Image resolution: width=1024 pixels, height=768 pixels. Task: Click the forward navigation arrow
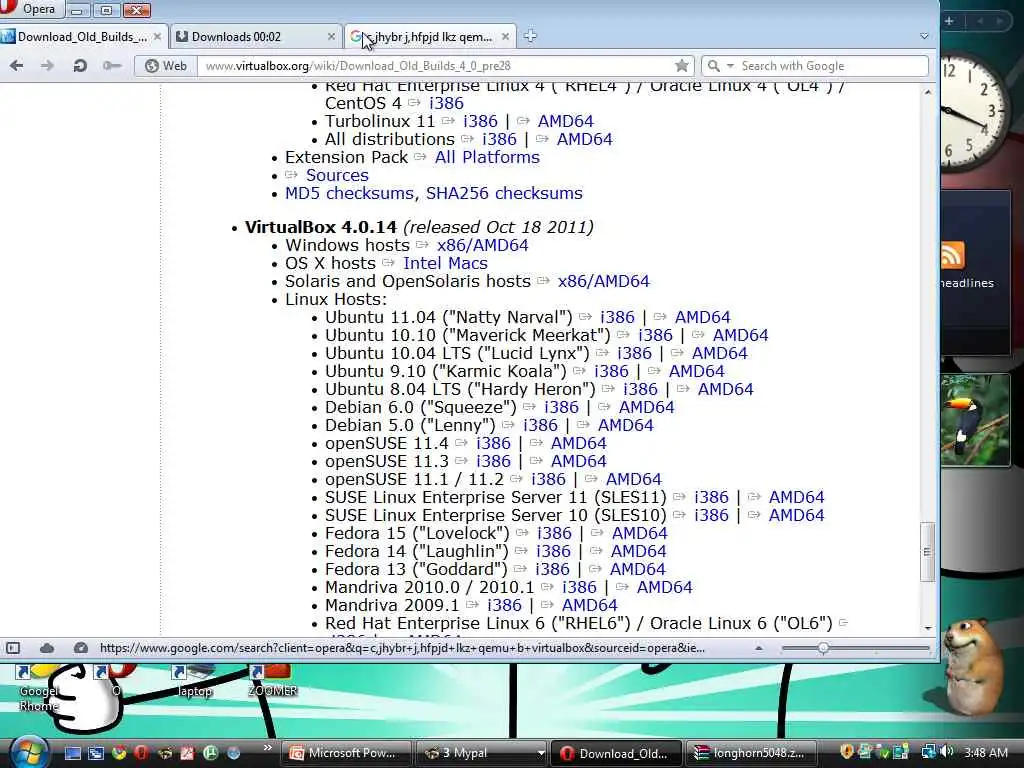coord(47,65)
